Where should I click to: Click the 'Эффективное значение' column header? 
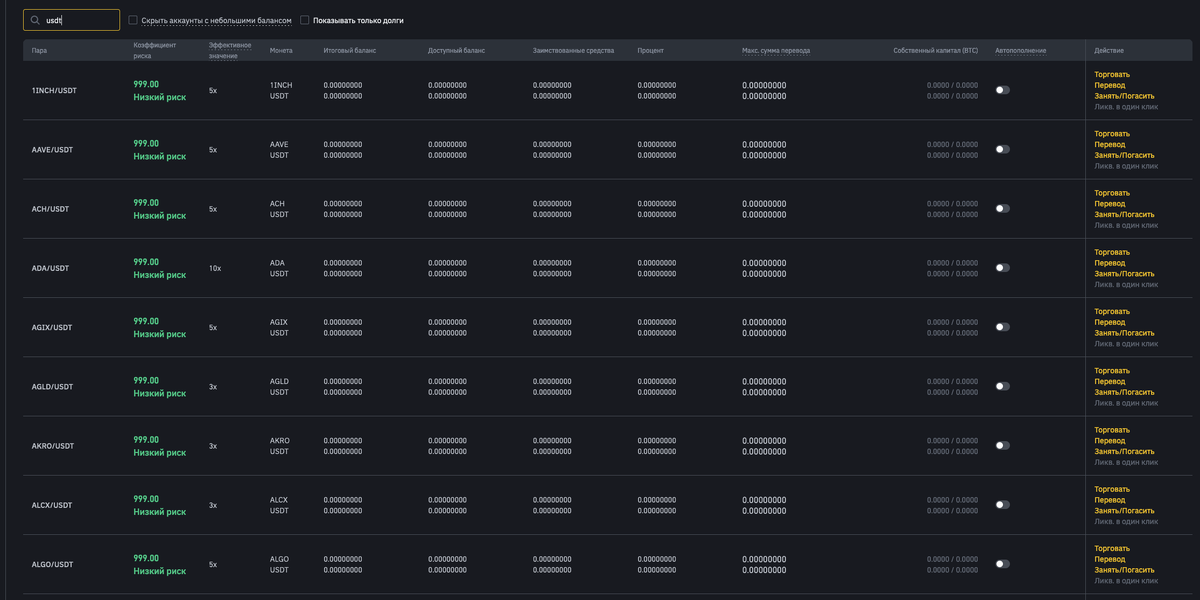(230, 50)
